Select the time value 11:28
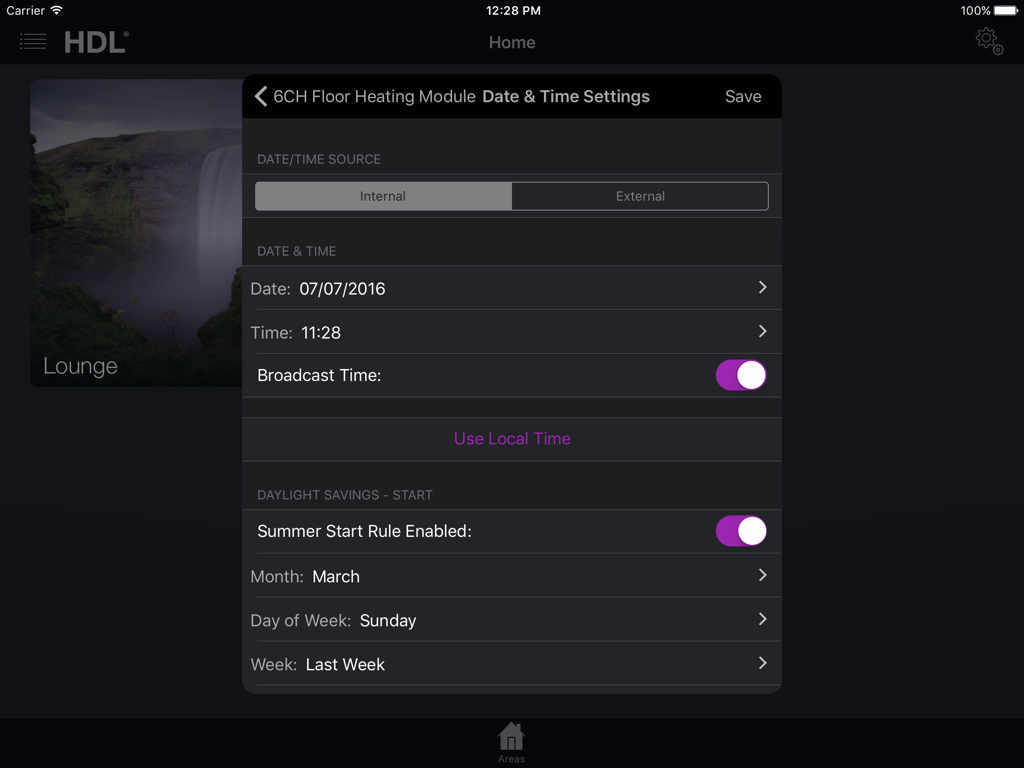The image size is (1024, 768). (x=321, y=332)
